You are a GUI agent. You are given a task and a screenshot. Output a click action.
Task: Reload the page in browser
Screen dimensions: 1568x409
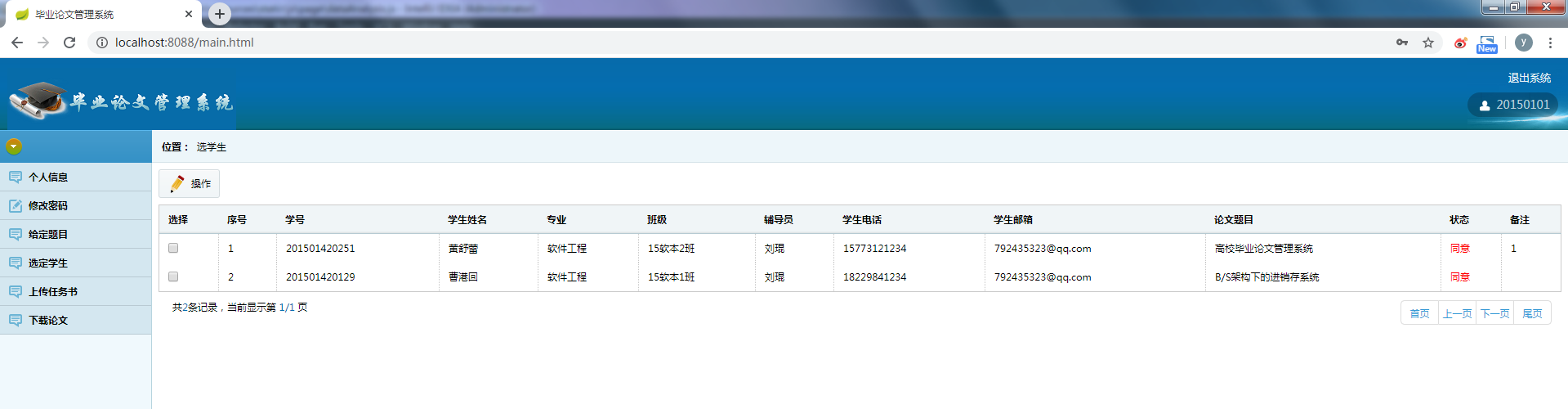click(69, 43)
